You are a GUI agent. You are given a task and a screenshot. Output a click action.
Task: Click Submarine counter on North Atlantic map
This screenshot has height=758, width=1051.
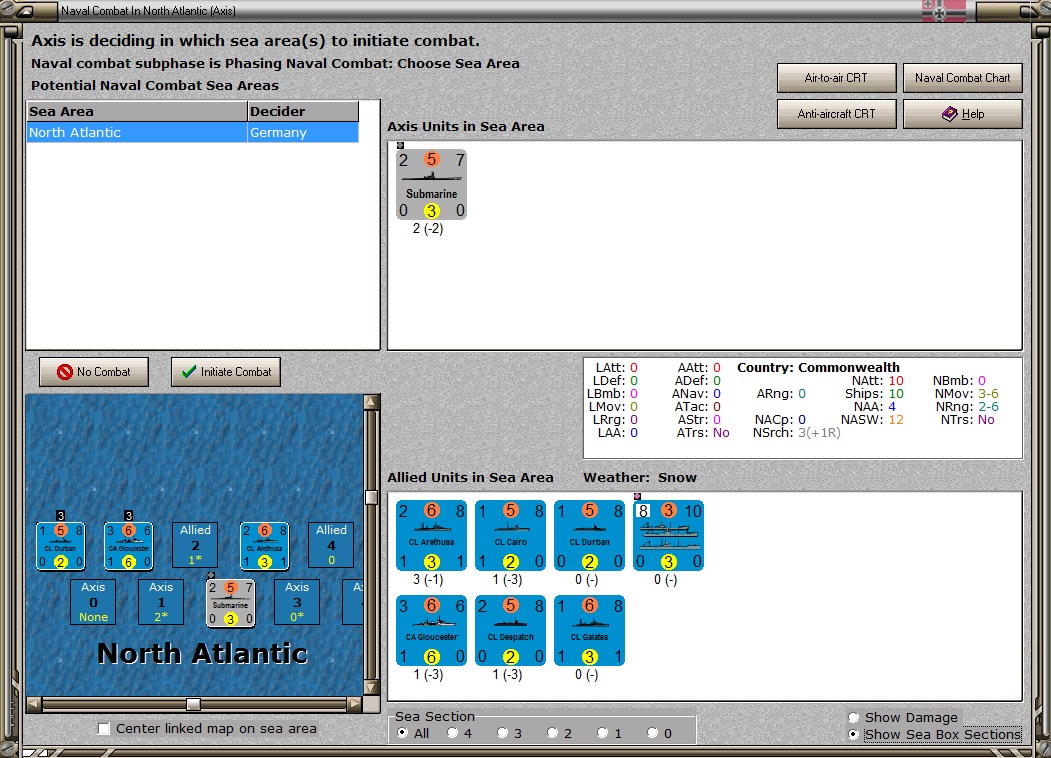(231, 603)
